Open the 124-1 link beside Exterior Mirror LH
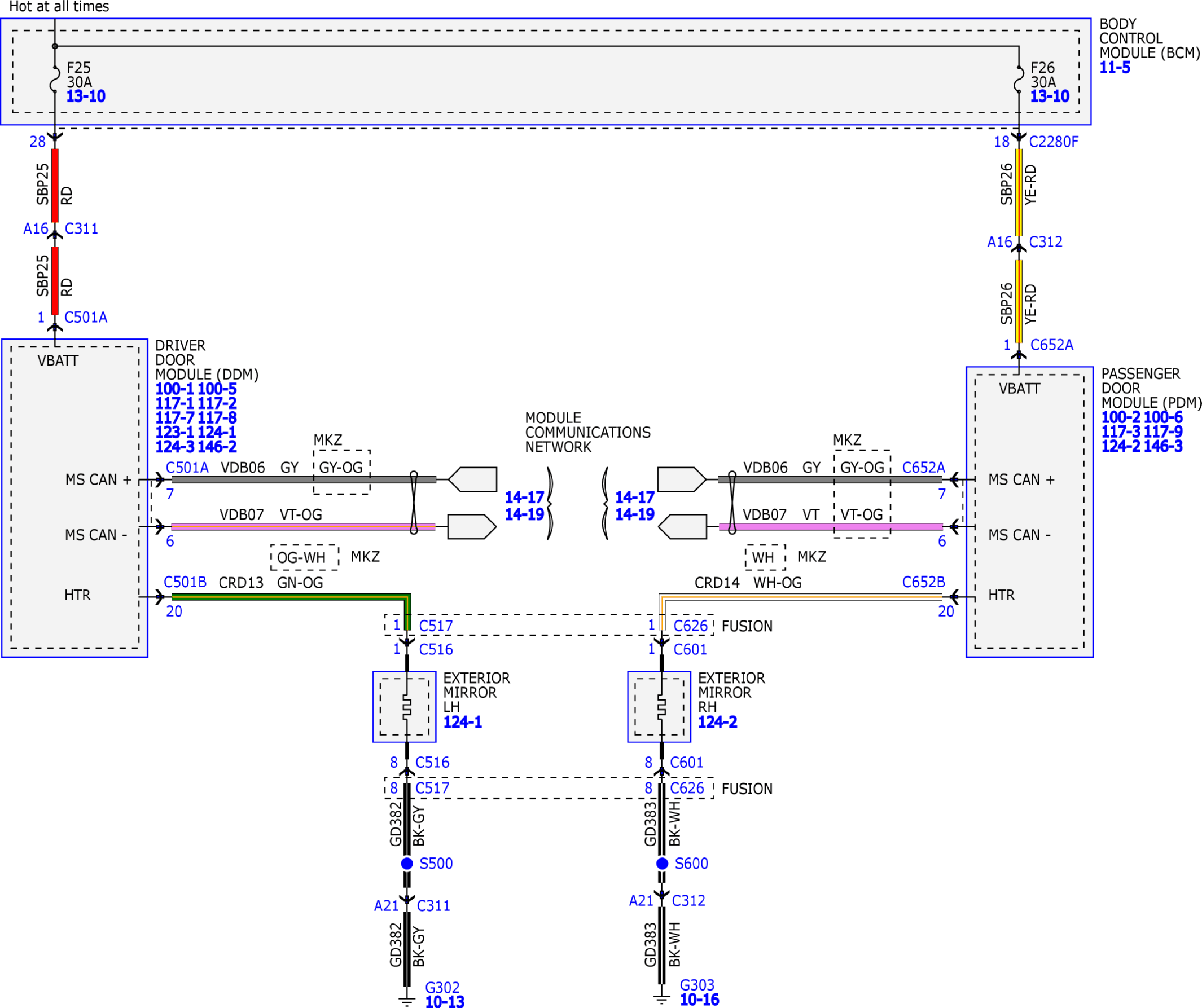This screenshot has width=1202, height=1008. point(463,722)
